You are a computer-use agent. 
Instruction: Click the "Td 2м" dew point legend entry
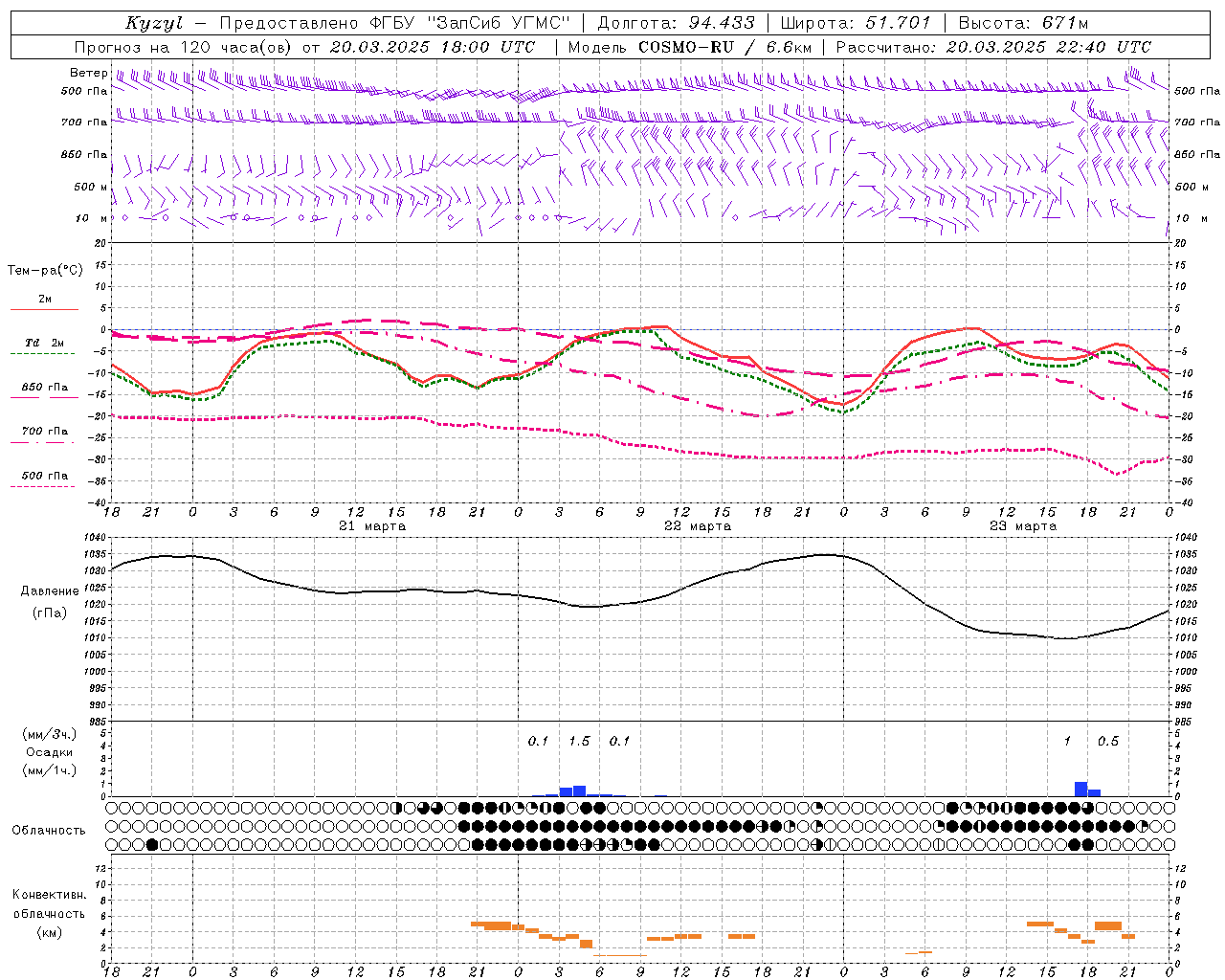pos(44,343)
